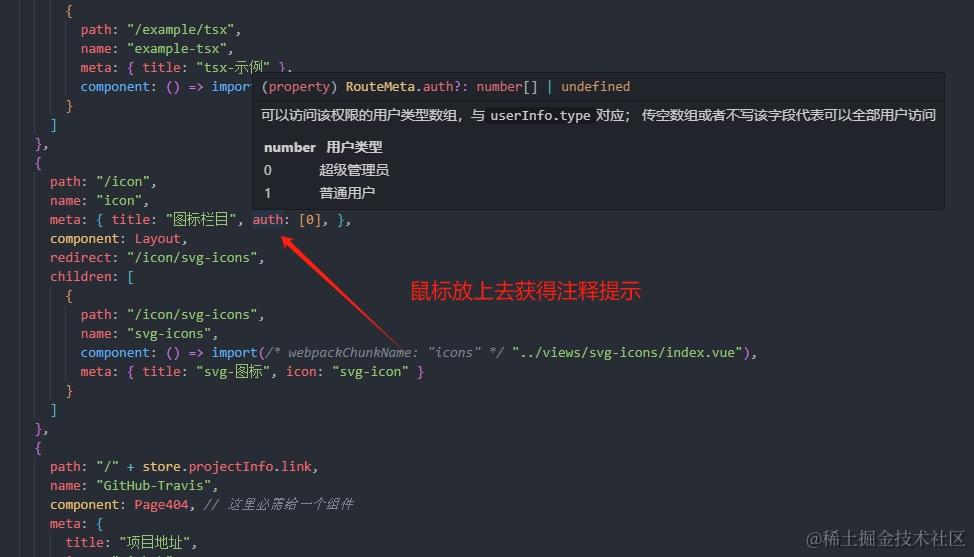Click the "example-tsx" name value

(x=177, y=48)
